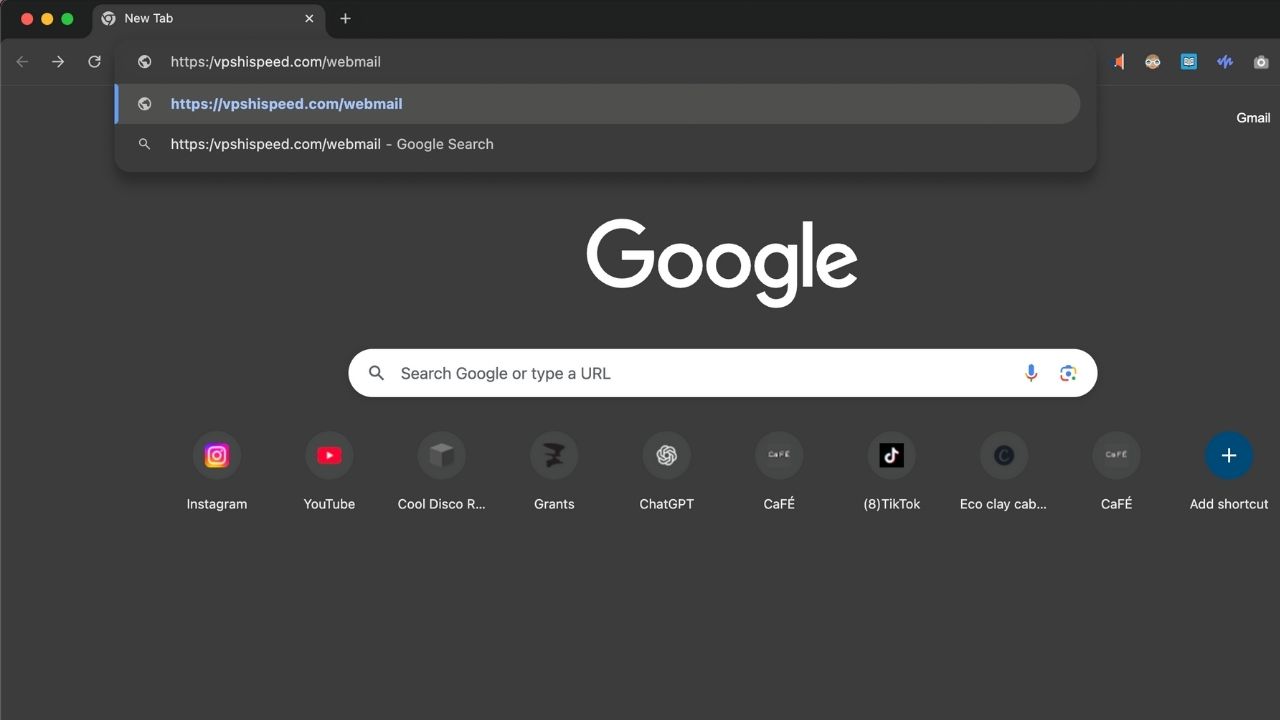Viewport: 1280px width, 720px height.
Task: Click the magnifier icon in the search box
Action: tap(376, 373)
